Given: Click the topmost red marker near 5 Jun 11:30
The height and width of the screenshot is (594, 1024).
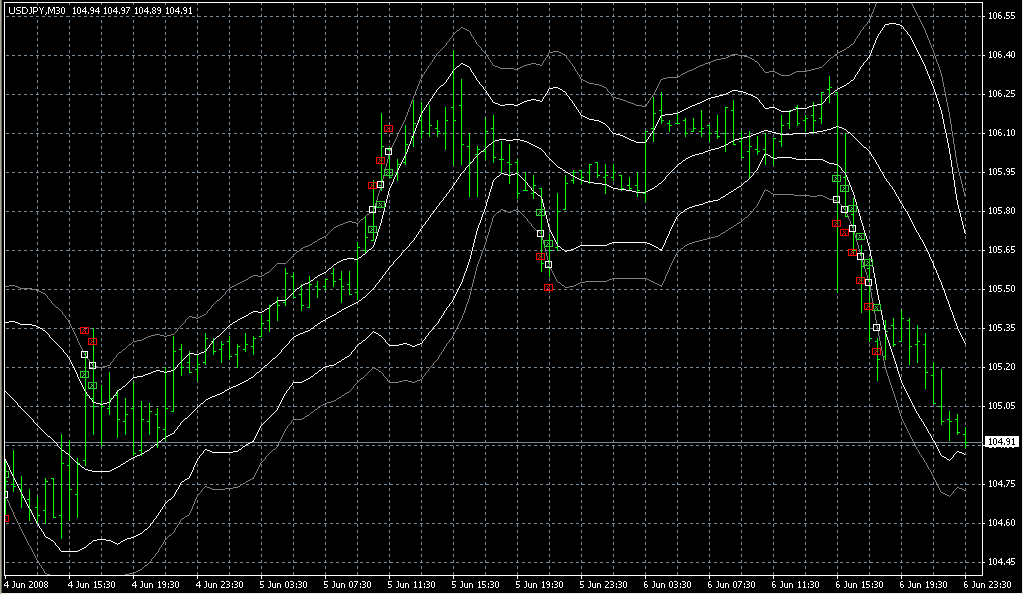Looking at the screenshot, I should click(388, 129).
